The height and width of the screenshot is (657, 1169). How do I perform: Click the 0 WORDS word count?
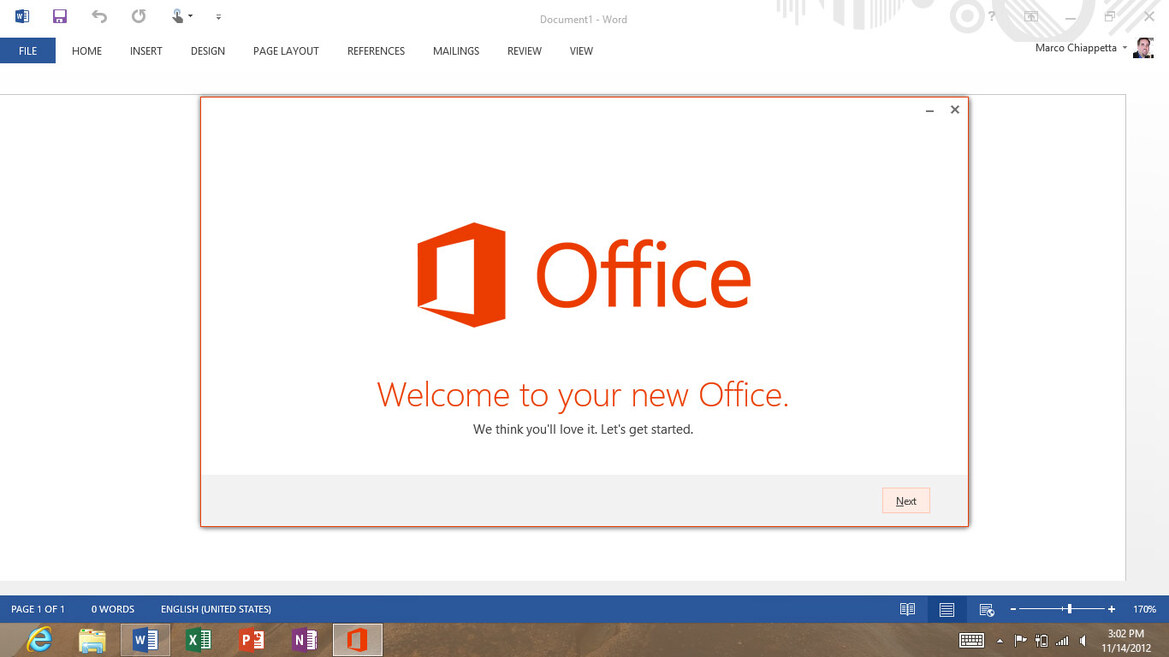coord(113,609)
